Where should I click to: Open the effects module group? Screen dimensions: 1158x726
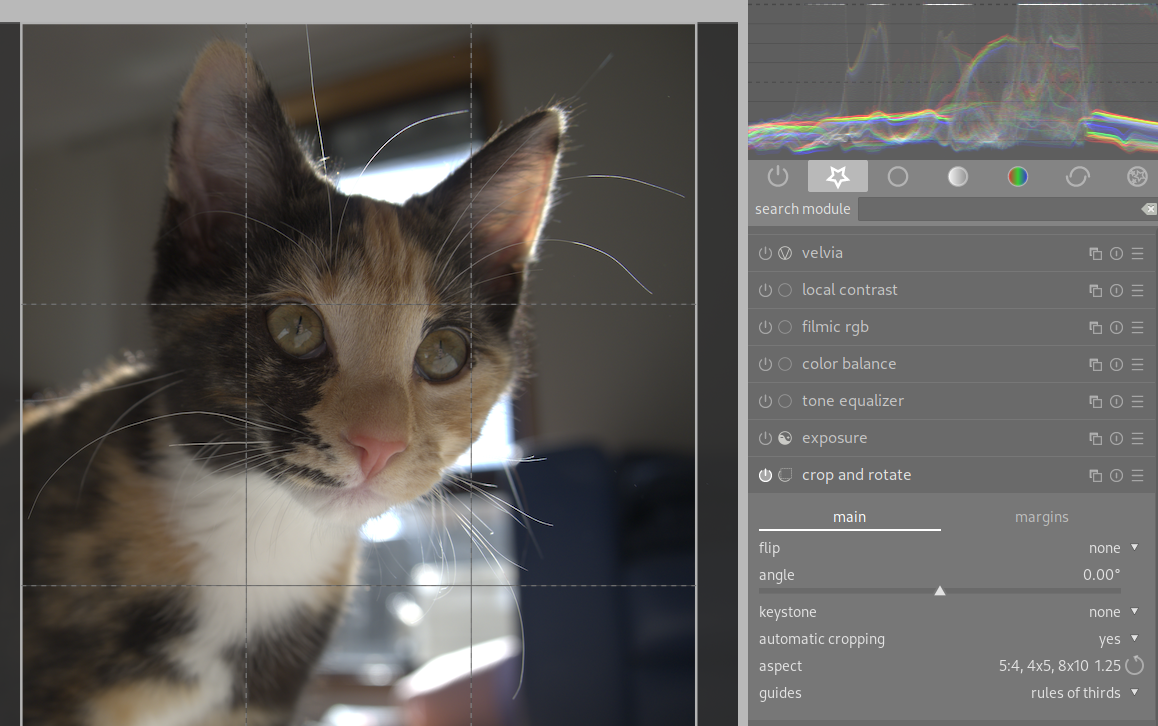point(1137,176)
